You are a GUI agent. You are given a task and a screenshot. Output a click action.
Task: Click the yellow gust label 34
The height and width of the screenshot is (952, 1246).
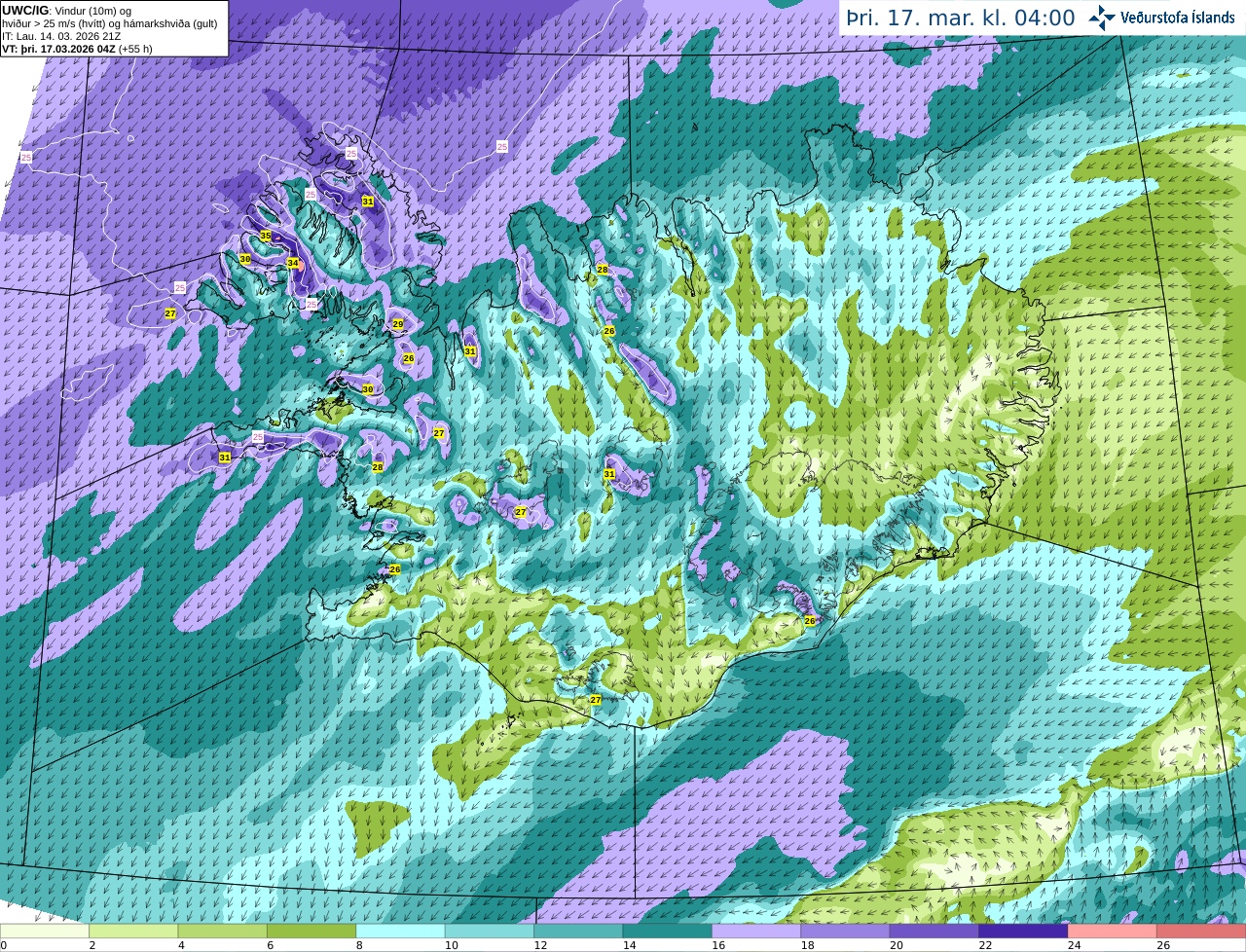pyautogui.click(x=293, y=263)
